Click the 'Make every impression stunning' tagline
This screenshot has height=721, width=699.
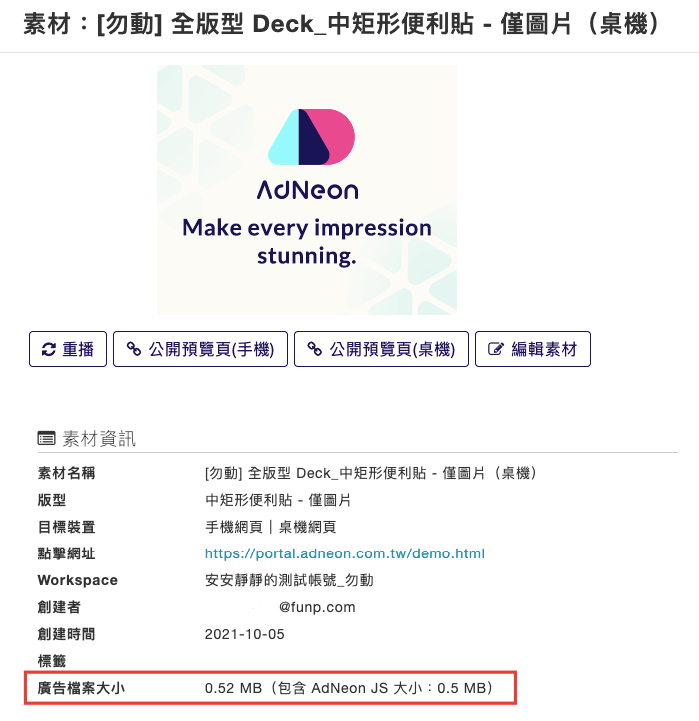click(307, 242)
